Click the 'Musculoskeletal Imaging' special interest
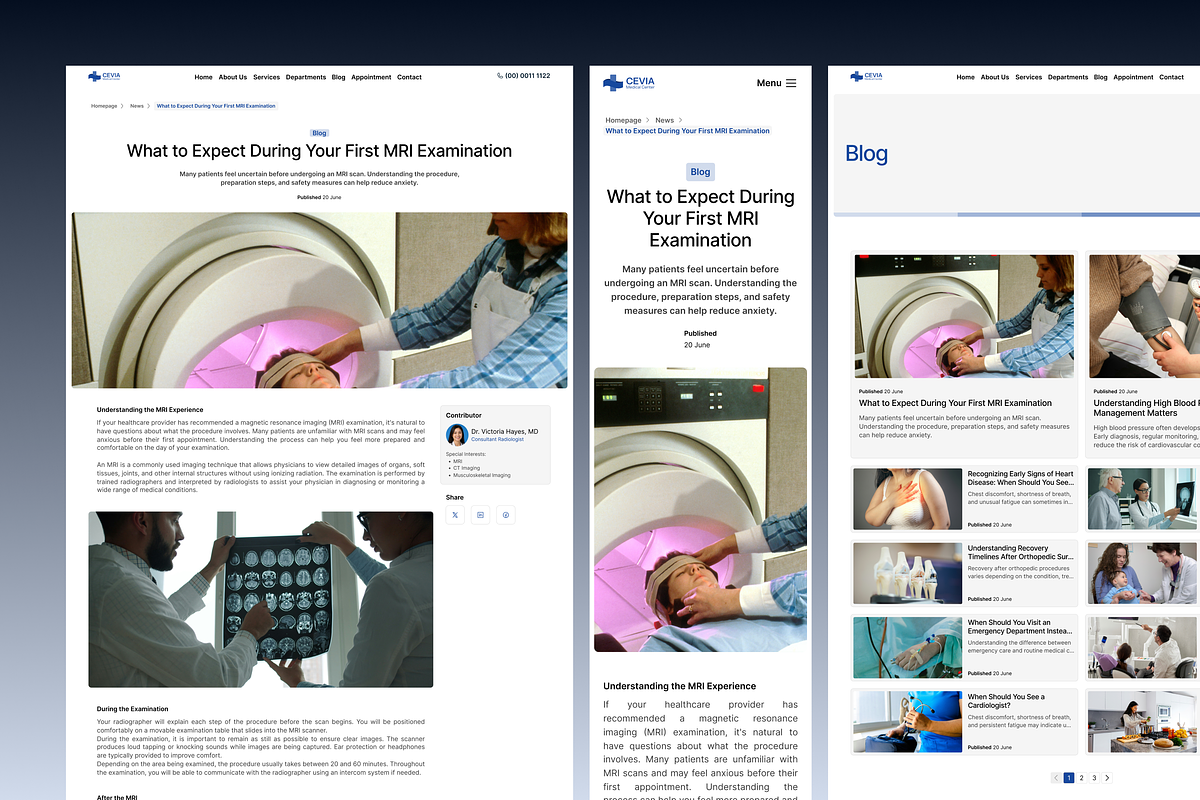The height and width of the screenshot is (800, 1200). 481,476
